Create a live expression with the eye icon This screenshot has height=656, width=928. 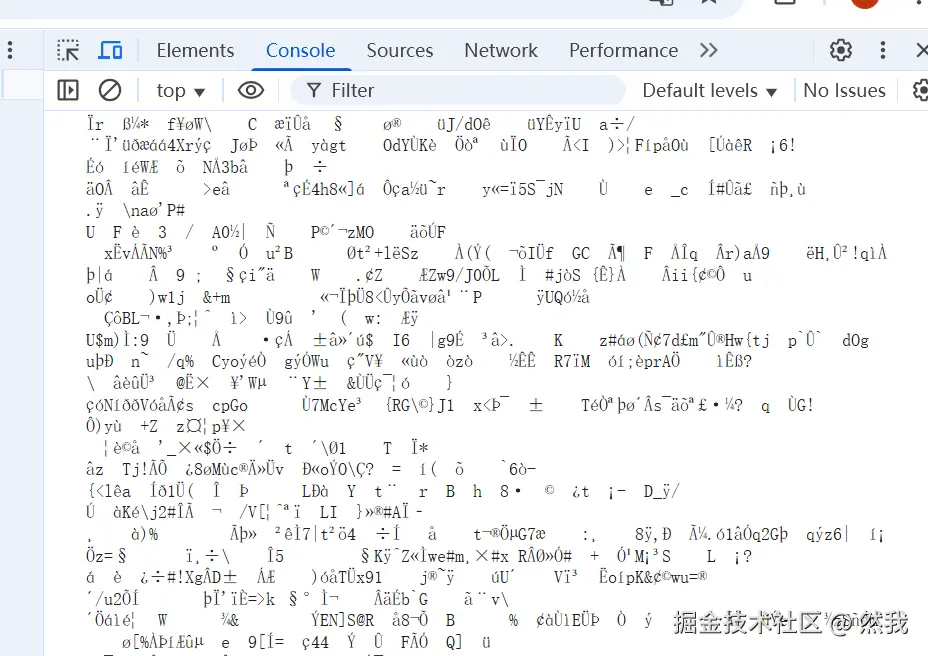[250, 90]
